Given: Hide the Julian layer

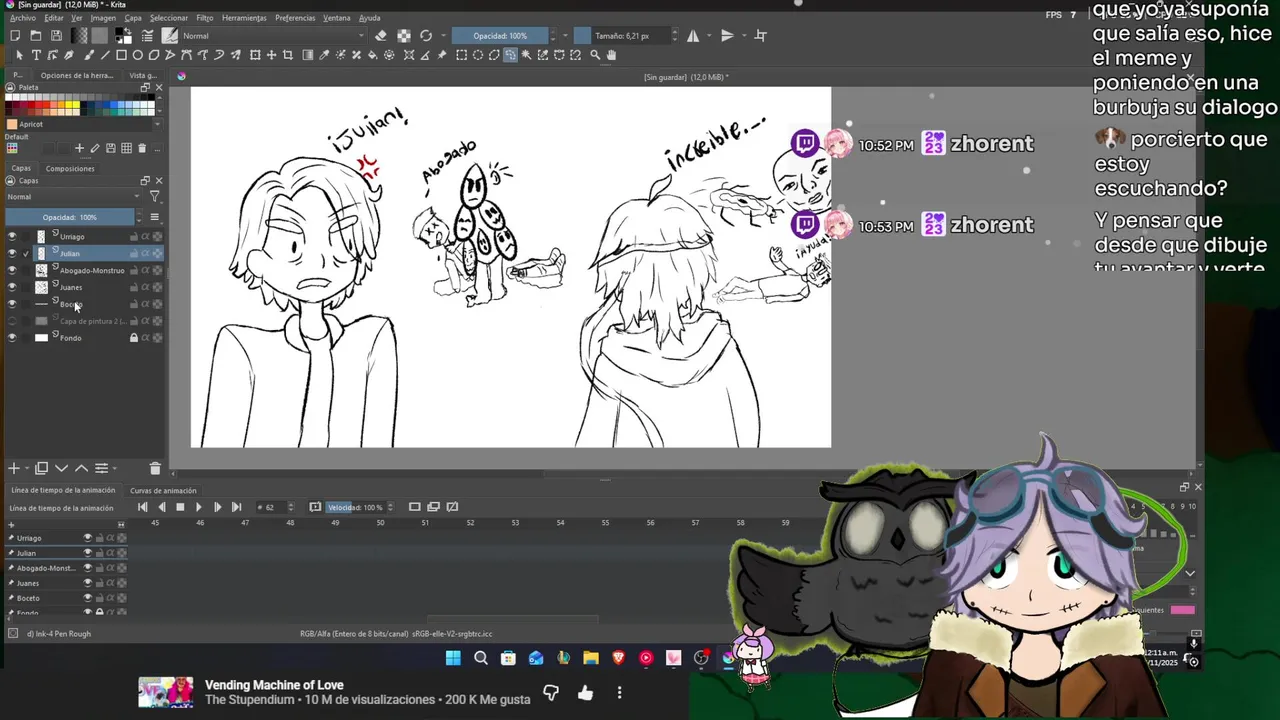Looking at the screenshot, I should pyautogui.click(x=12, y=253).
